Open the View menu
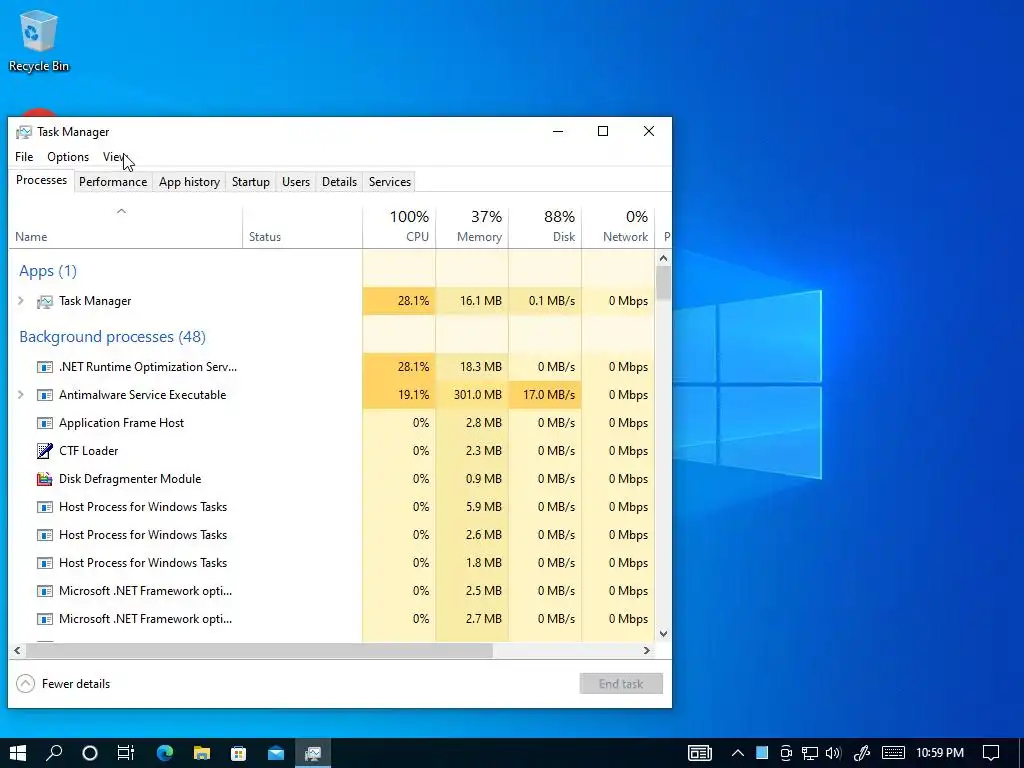 [114, 157]
